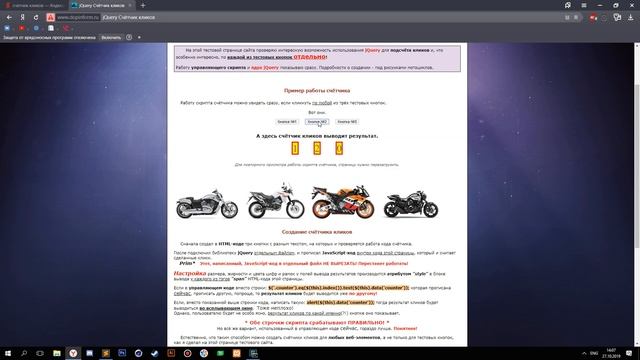The image size is (640, 360).
Task: Click the address bar site domain
Action: 78,17
